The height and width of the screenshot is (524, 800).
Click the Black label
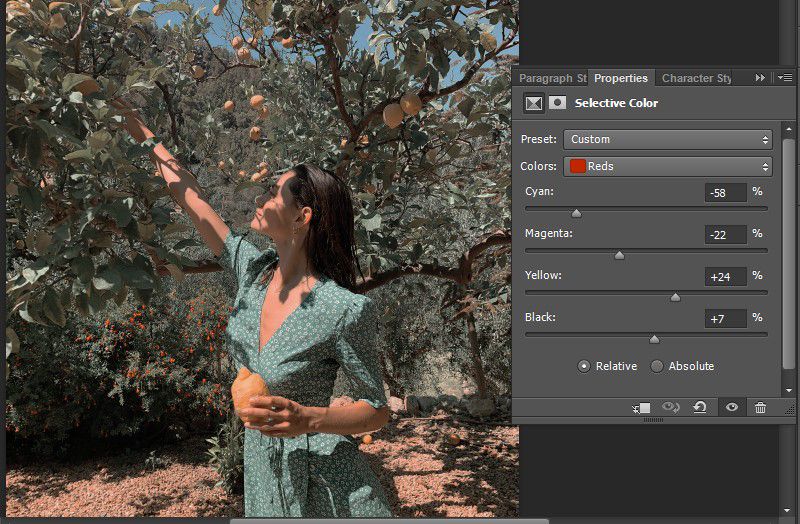(540, 317)
